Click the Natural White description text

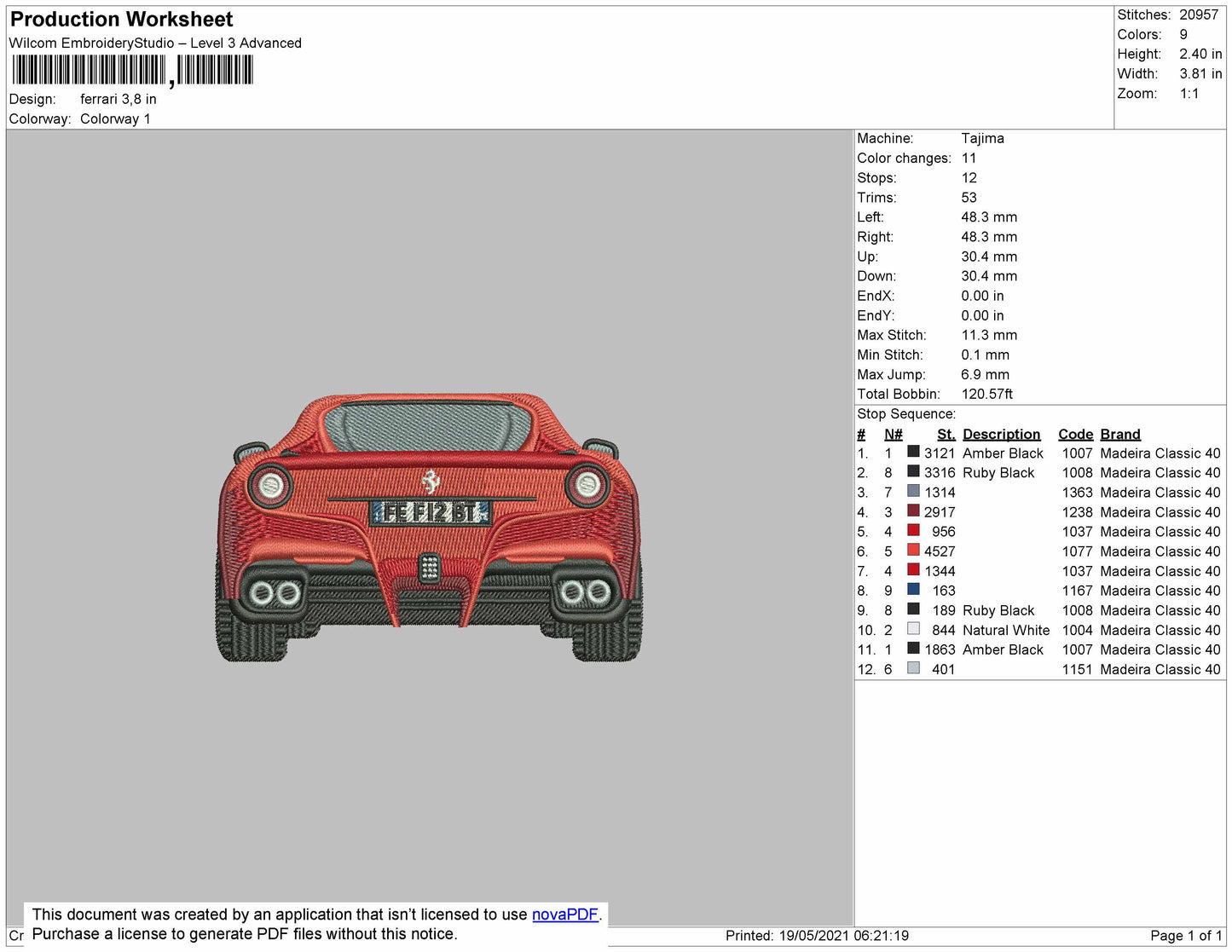pos(1006,630)
